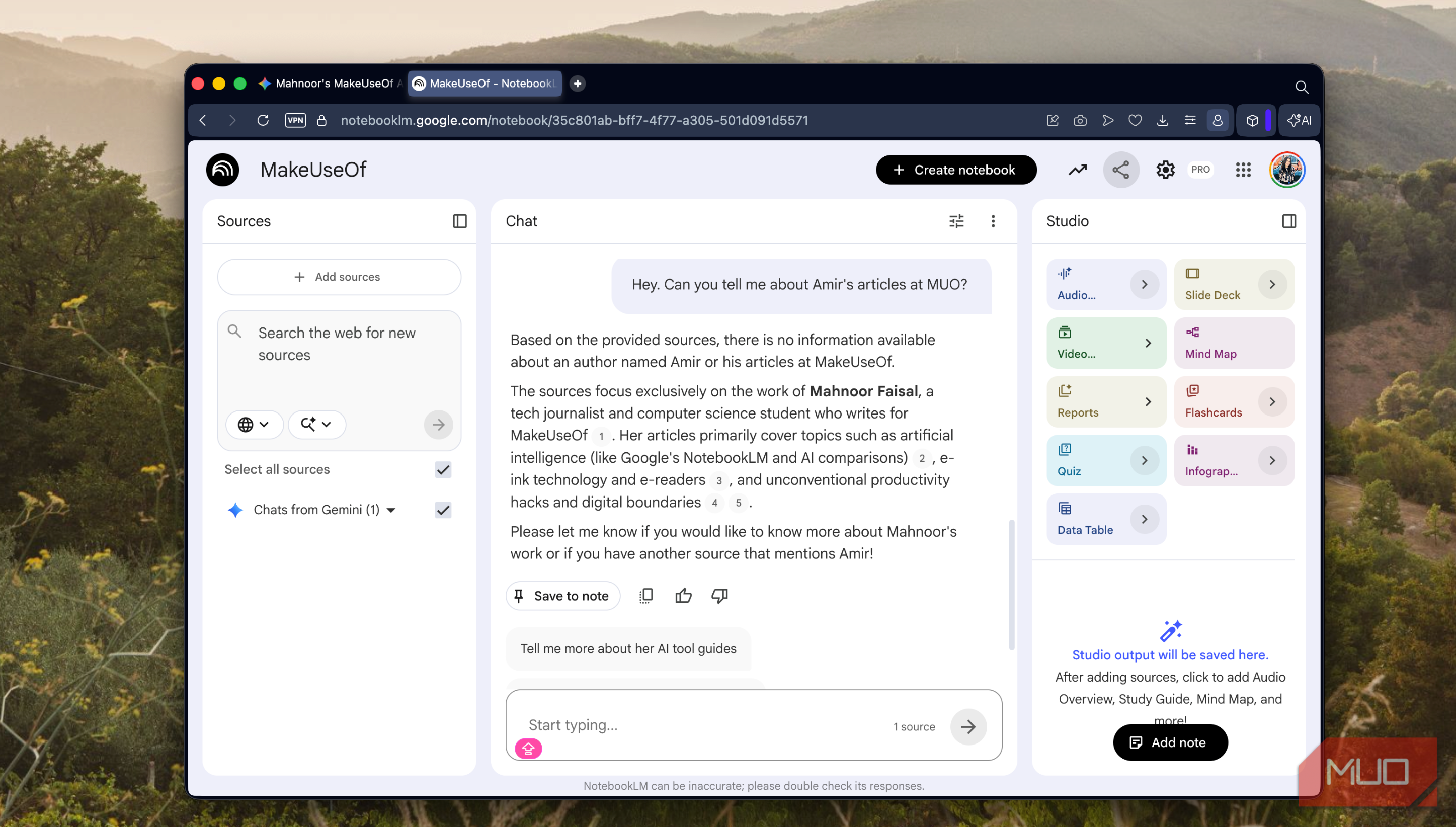This screenshot has width=1456, height=827.
Task: Toggle the VPN badge
Action: click(295, 120)
